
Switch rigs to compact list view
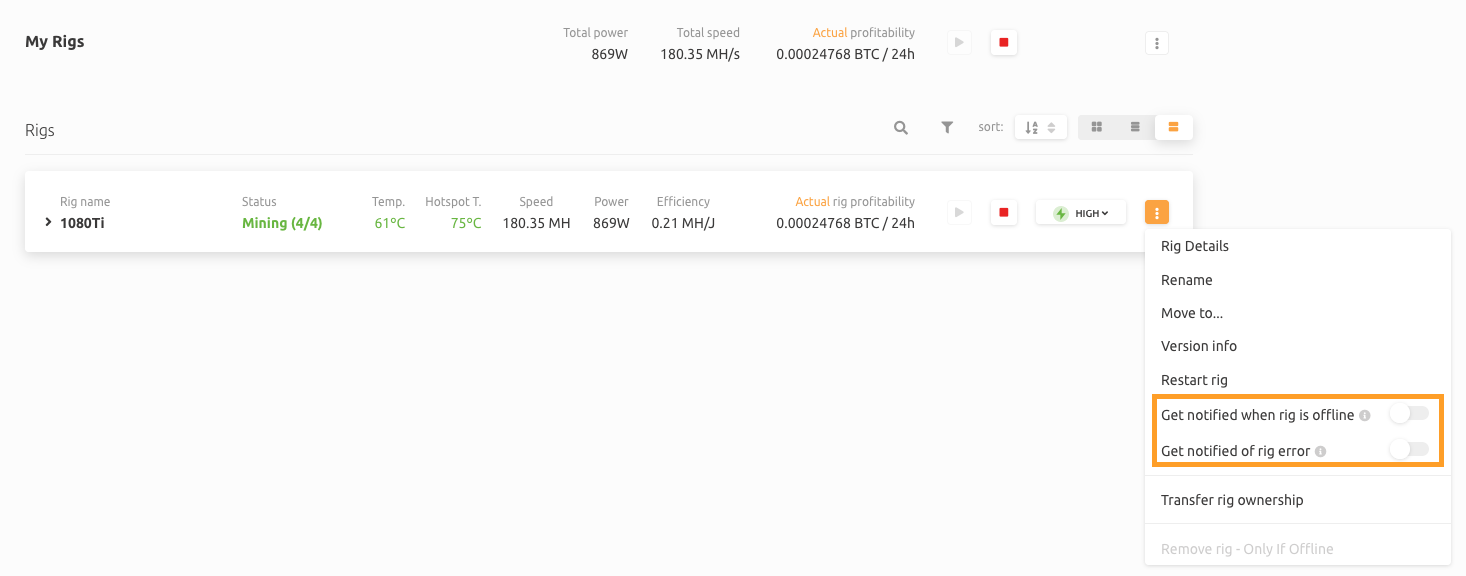[1134, 127]
